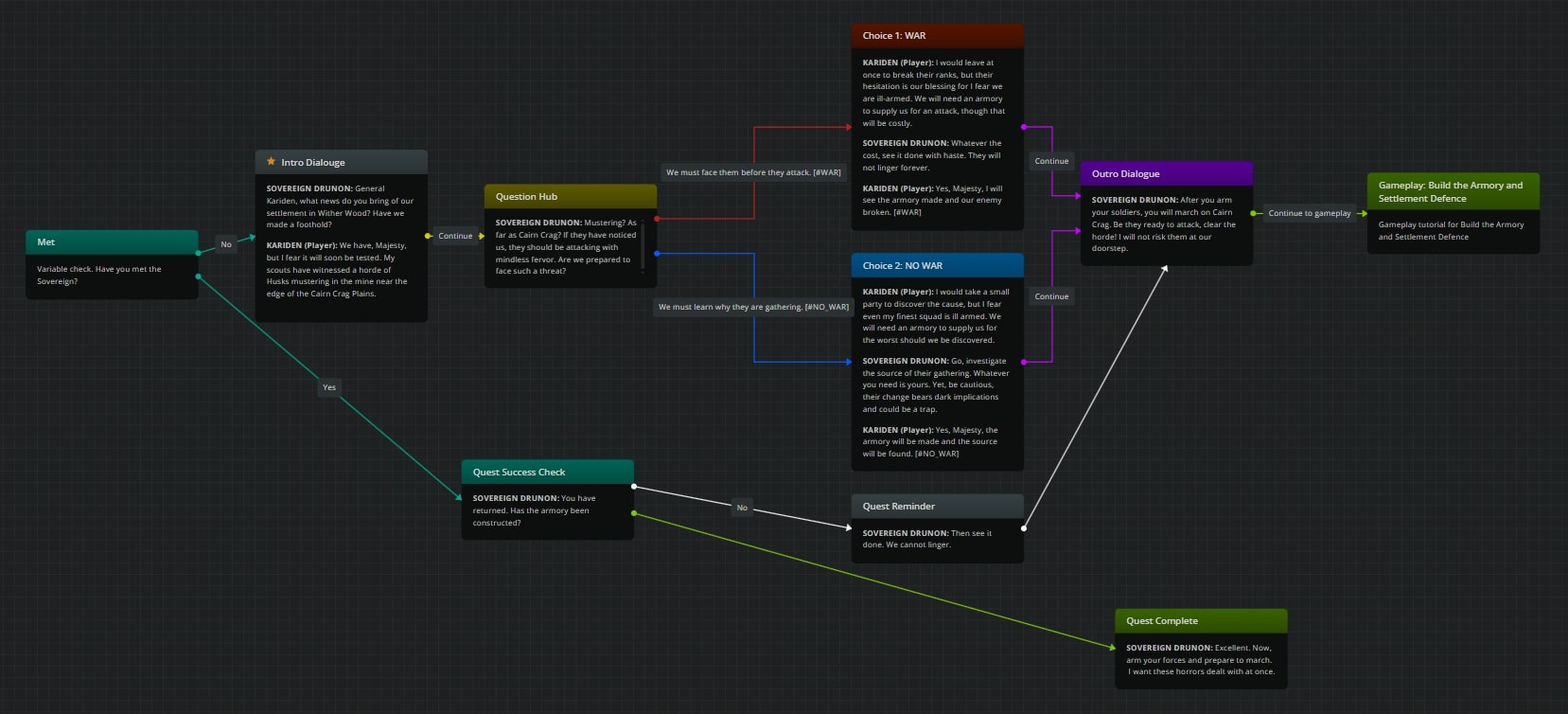Click the 'Yes' connection label
The height and width of the screenshot is (714, 1568).
[x=329, y=387]
